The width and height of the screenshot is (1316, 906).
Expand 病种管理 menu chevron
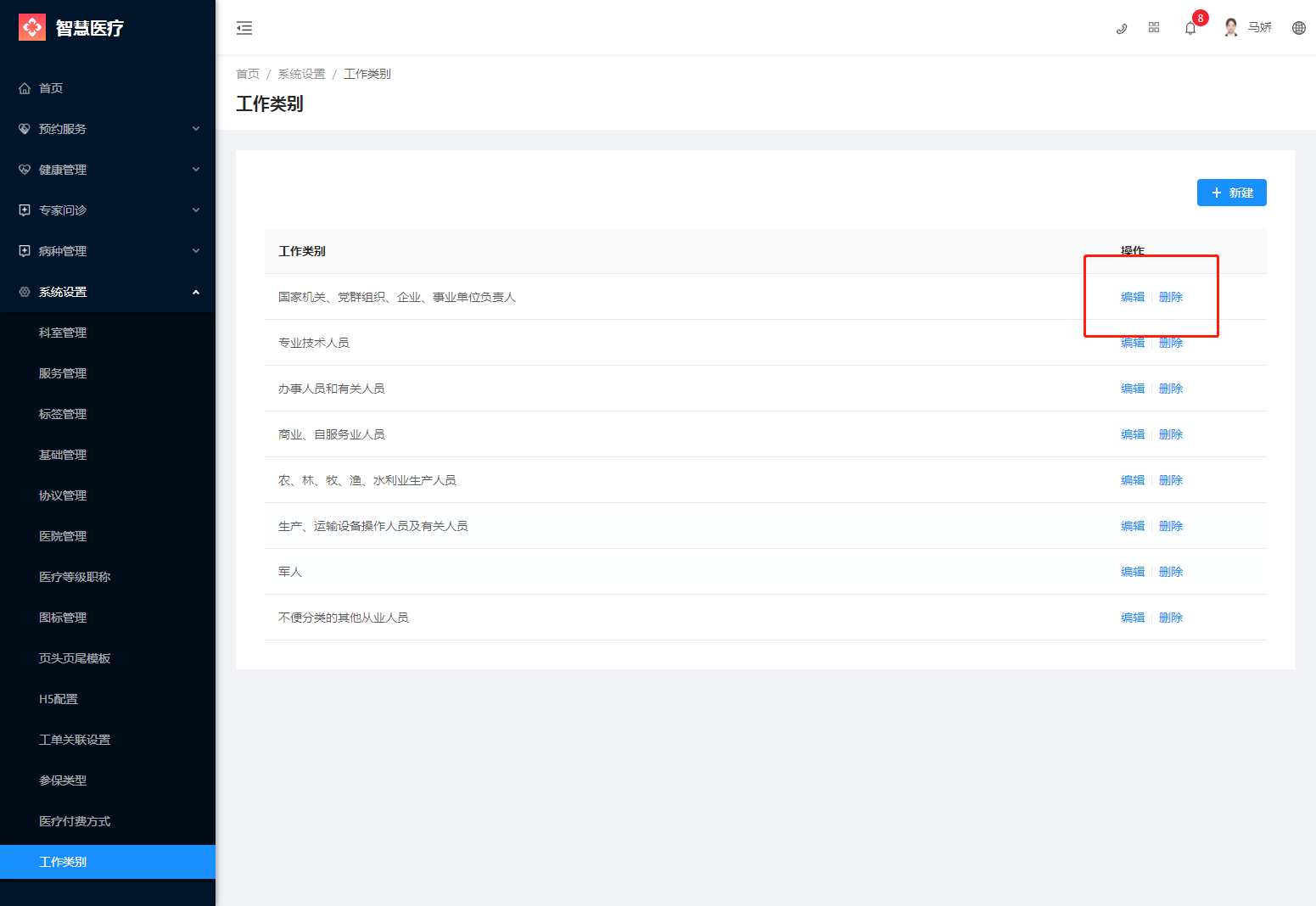pyautogui.click(x=196, y=251)
